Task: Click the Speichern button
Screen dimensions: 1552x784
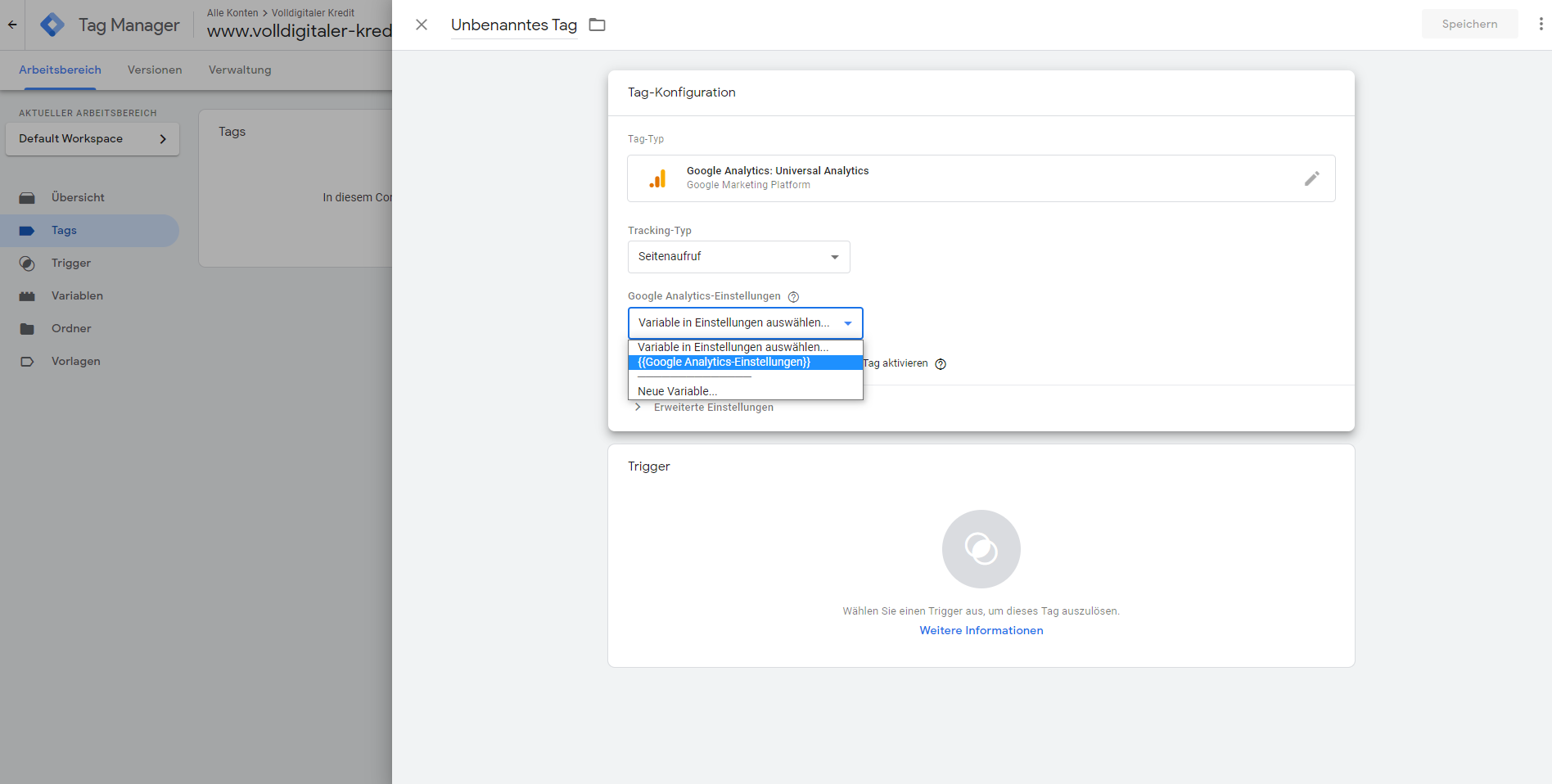Action: pos(1469,25)
